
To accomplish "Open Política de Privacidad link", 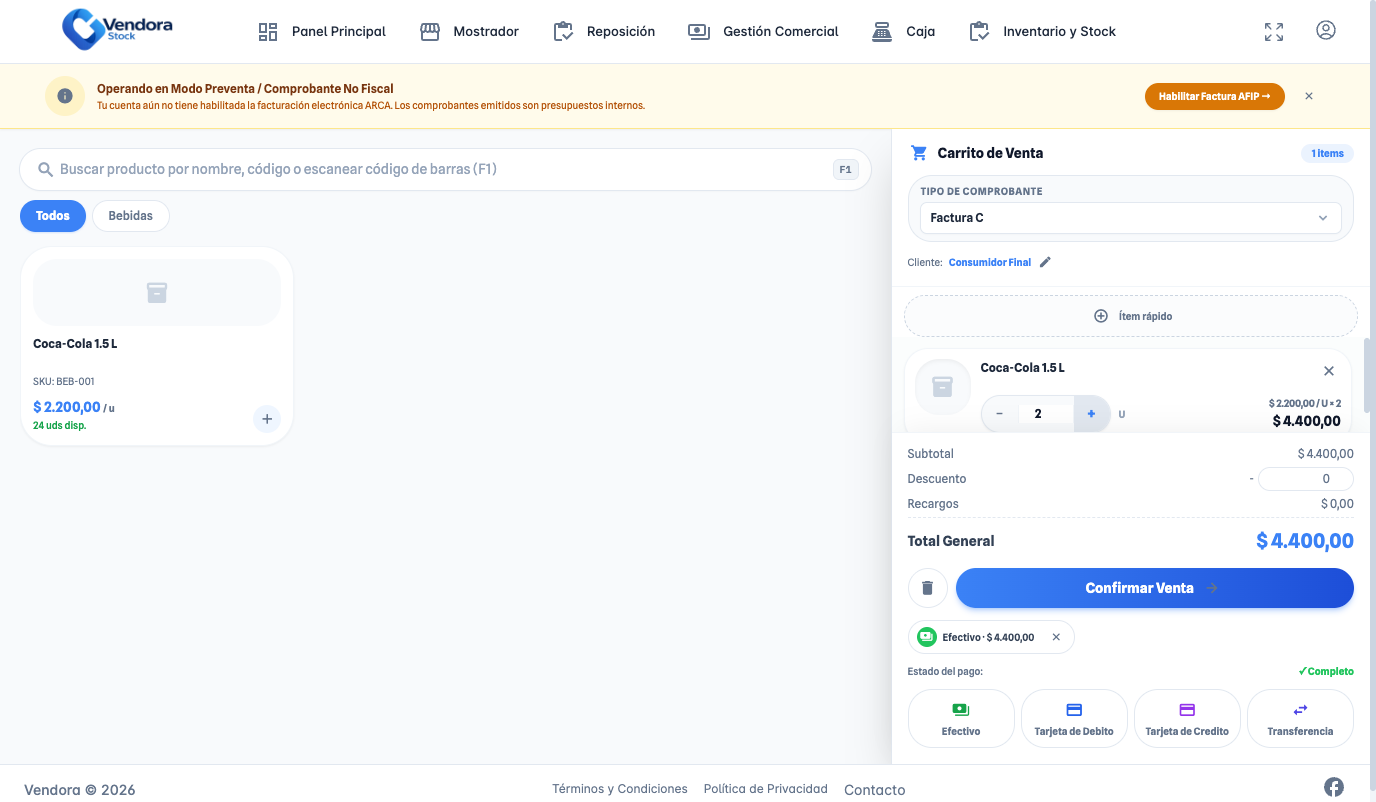I will point(766,789).
